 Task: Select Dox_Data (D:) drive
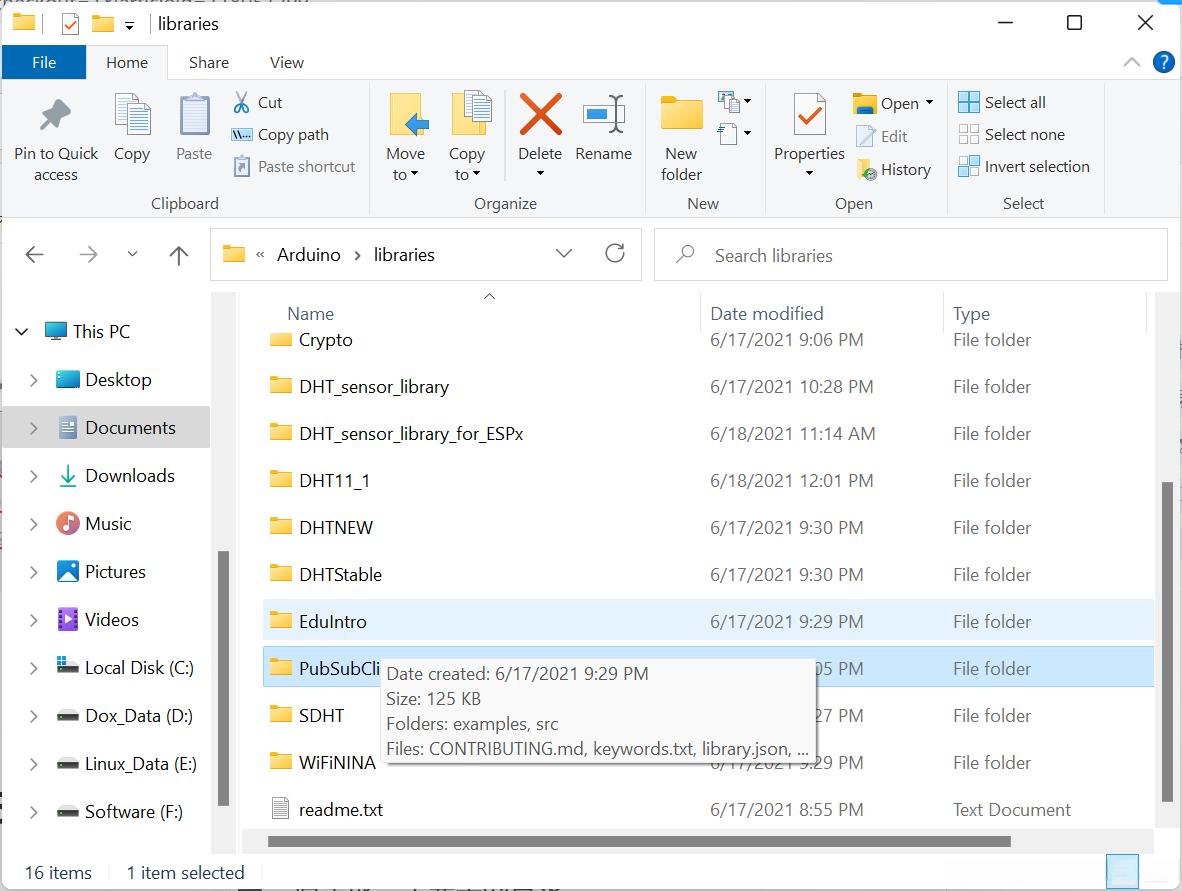click(125, 716)
